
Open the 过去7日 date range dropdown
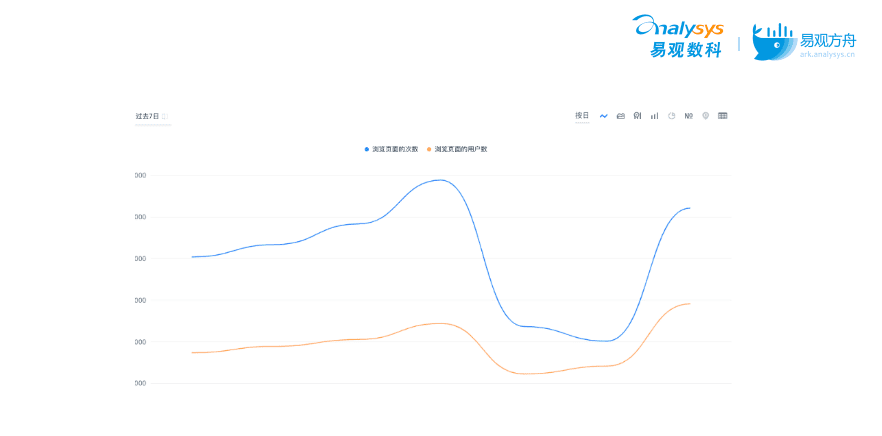(148, 116)
